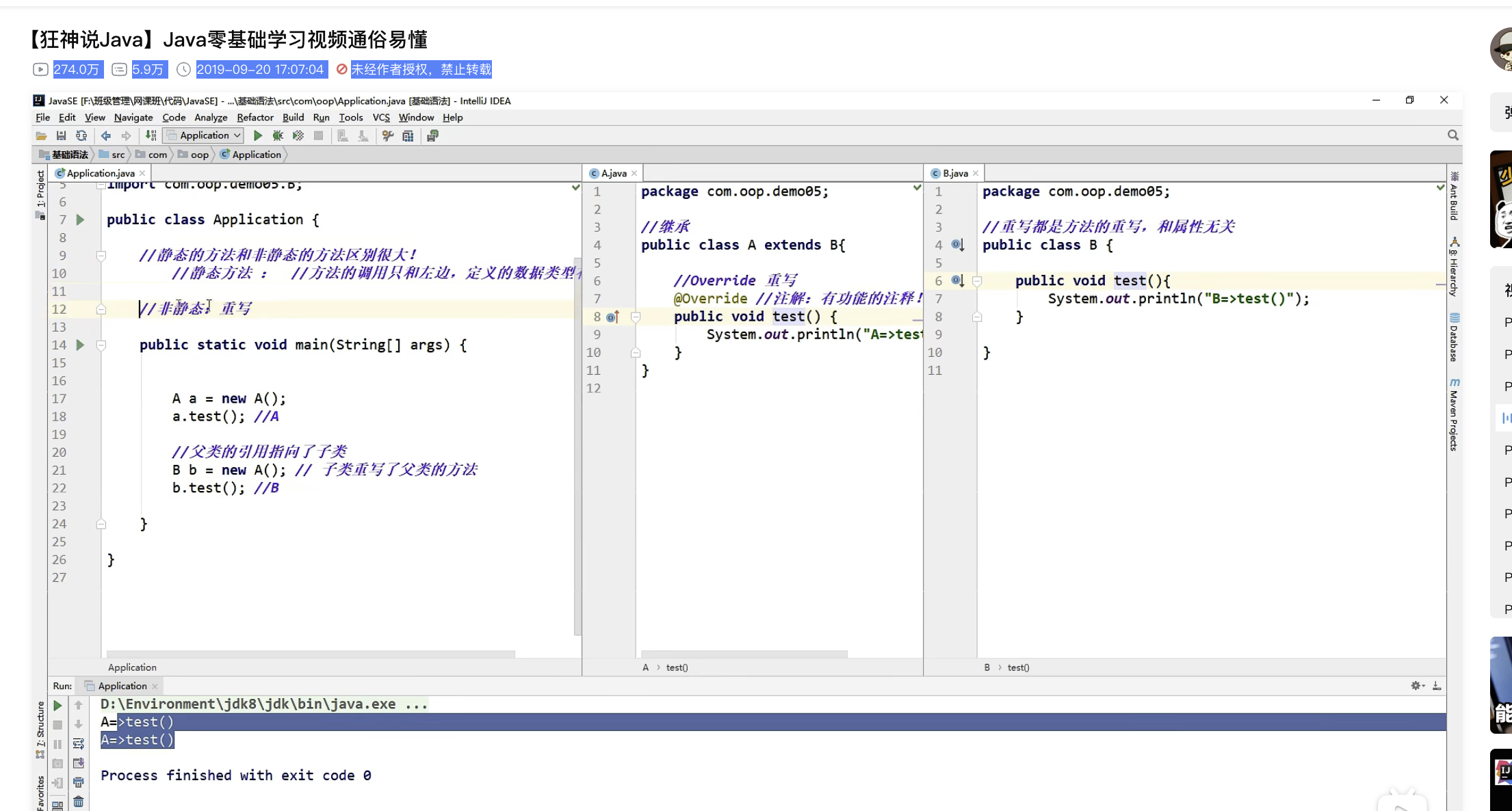Open the Refactor menu

(x=255, y=118)
